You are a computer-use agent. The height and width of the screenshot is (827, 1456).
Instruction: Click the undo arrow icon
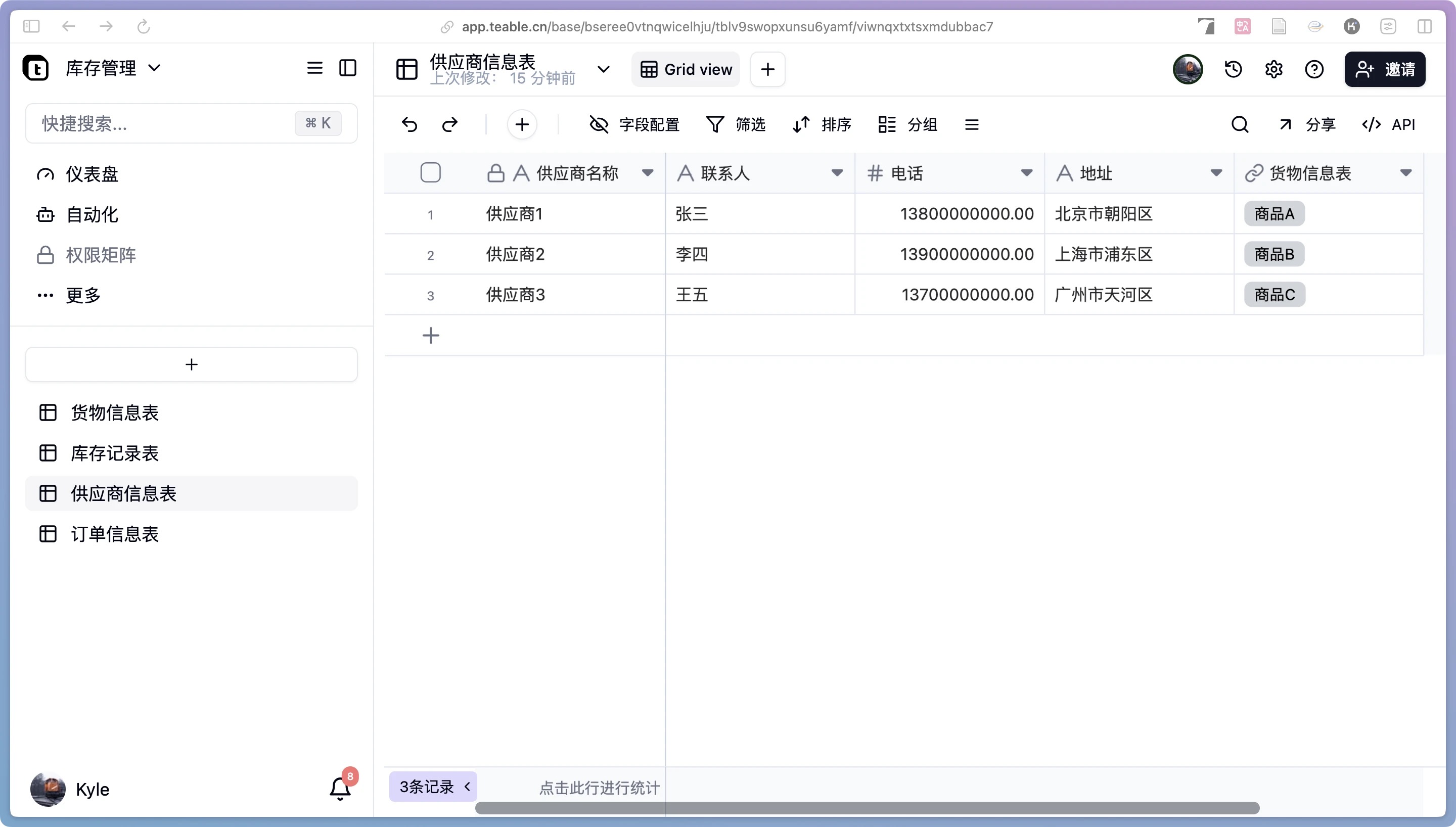(x=409, y=124)
